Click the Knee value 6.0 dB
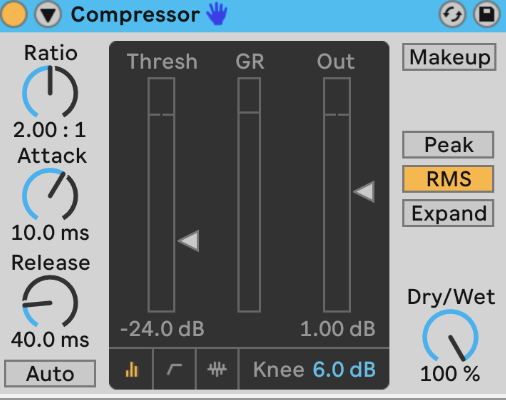This screenshot has height=400, width=506. coord(344,369)
